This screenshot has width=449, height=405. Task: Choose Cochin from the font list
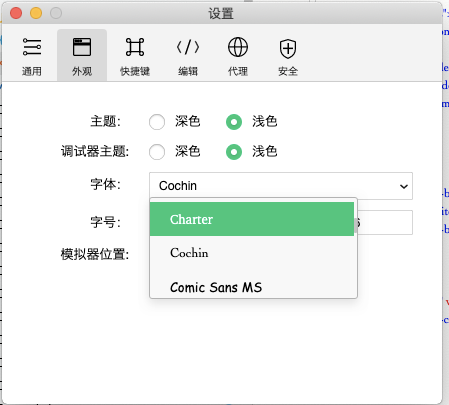[x=252, y=253]
